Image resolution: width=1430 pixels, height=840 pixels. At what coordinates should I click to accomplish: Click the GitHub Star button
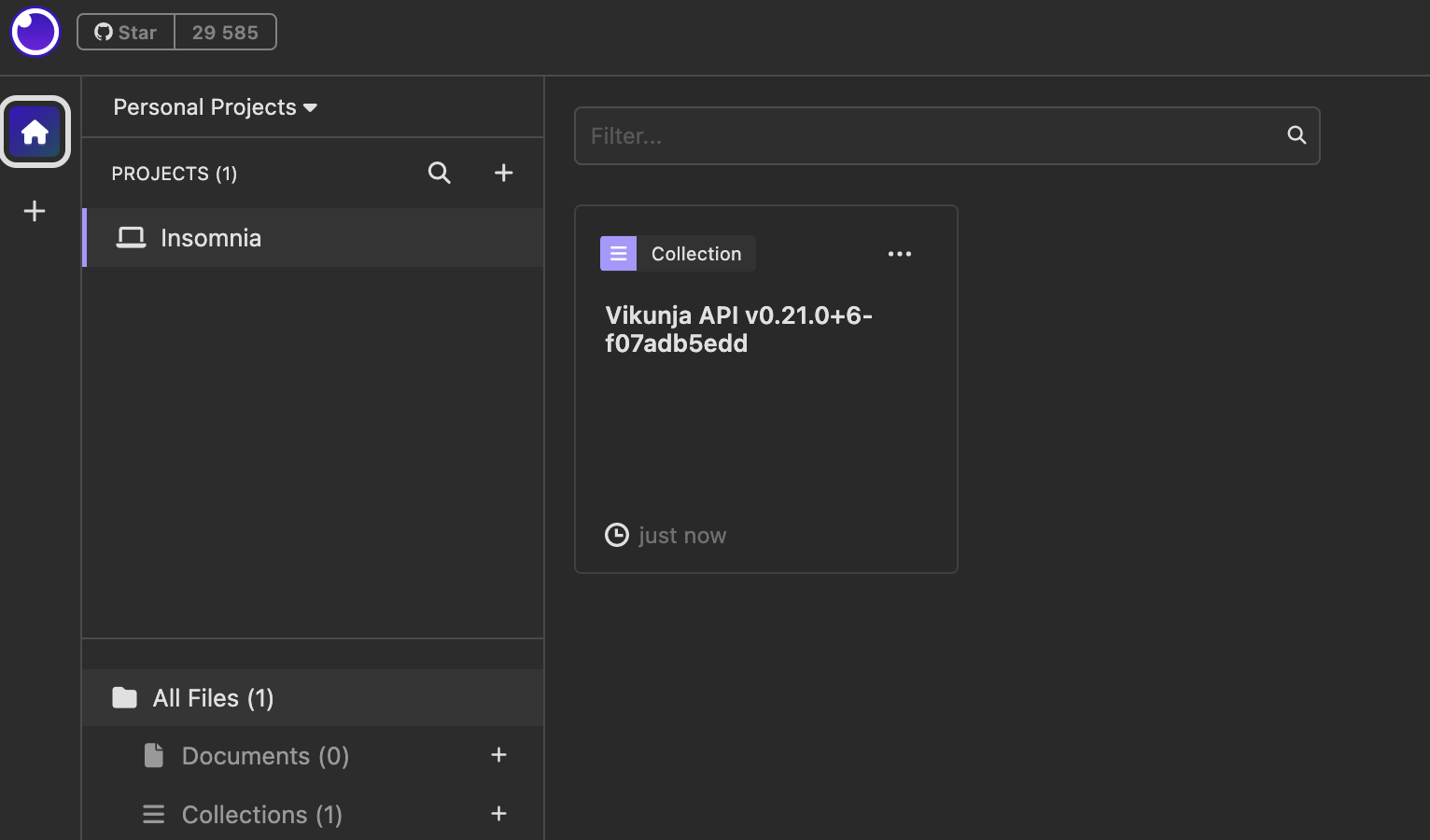[126, 32]
